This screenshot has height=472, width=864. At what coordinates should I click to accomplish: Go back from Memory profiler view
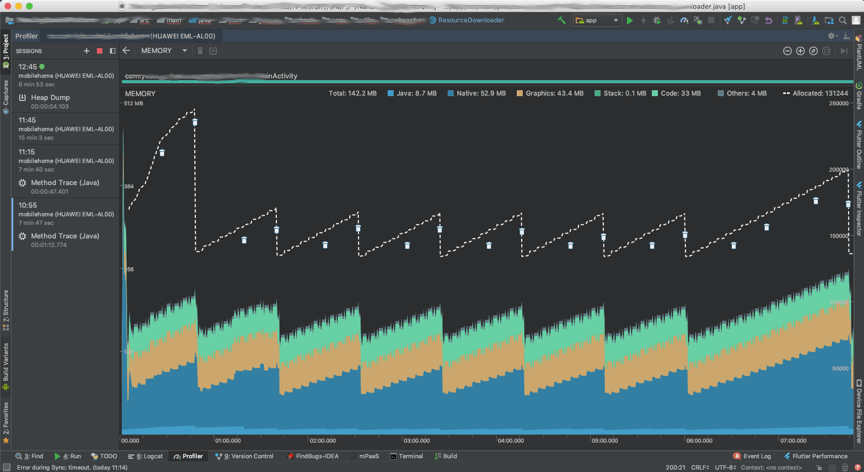[126, 51]
